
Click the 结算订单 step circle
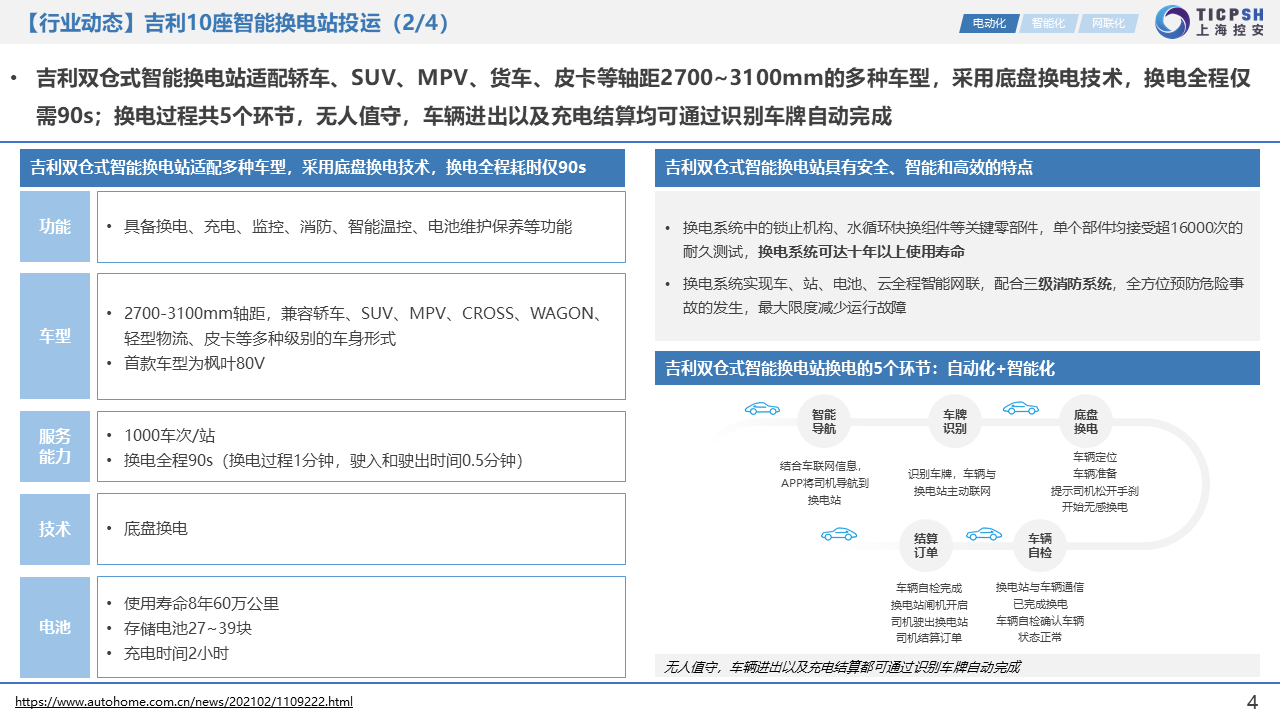click(x=925, y=545)
